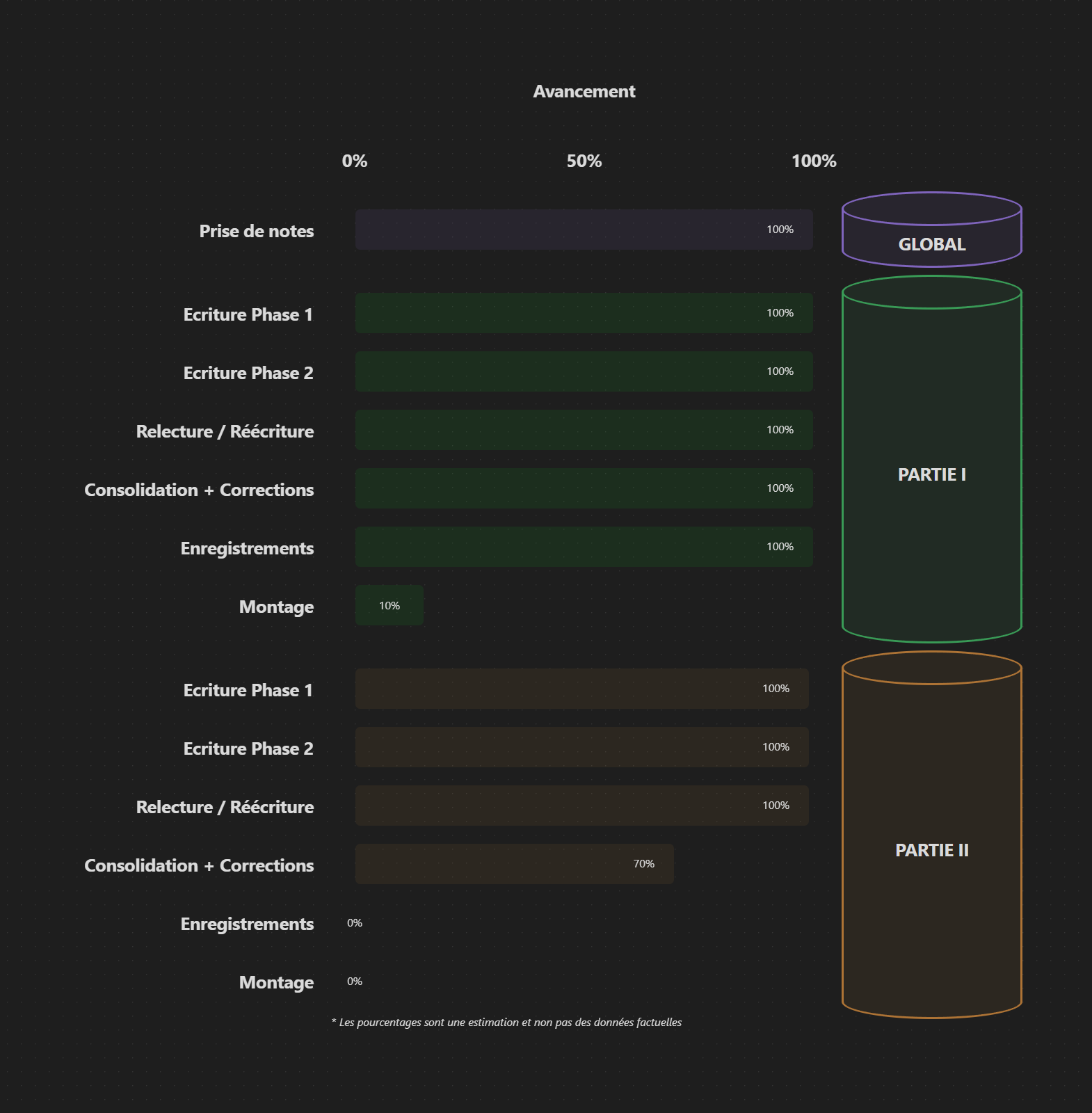Screen dimensions: 1092x1113
Task: Click the brown Ecriture Phase 1 bar
Action: coord(581,689)
